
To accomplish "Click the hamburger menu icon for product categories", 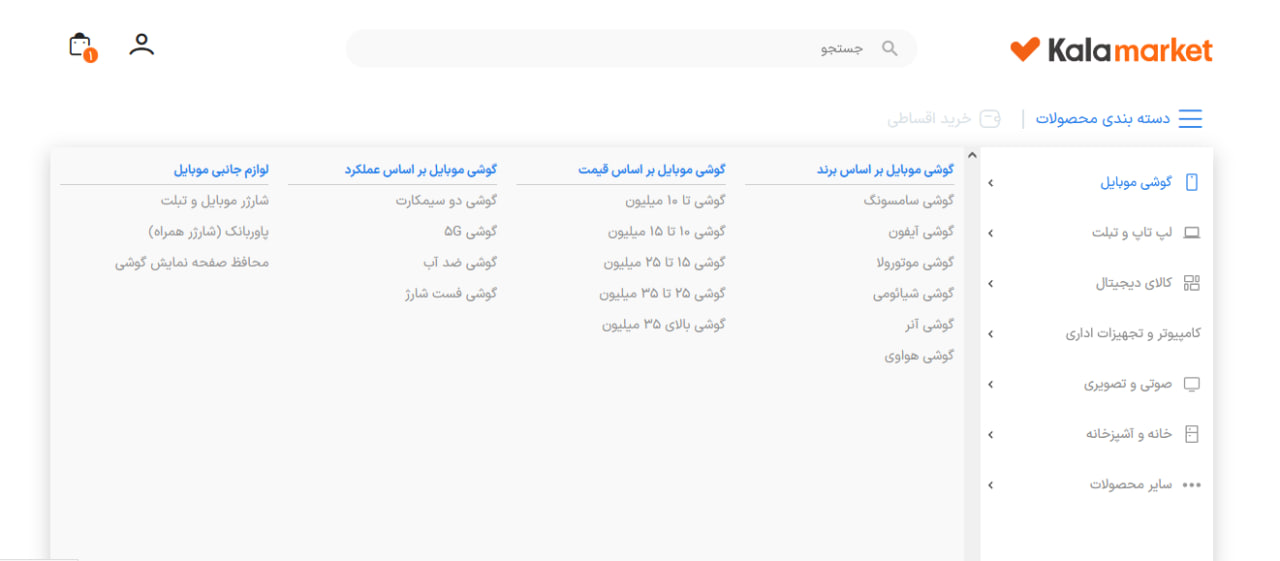I will [x=1190, y=119].
